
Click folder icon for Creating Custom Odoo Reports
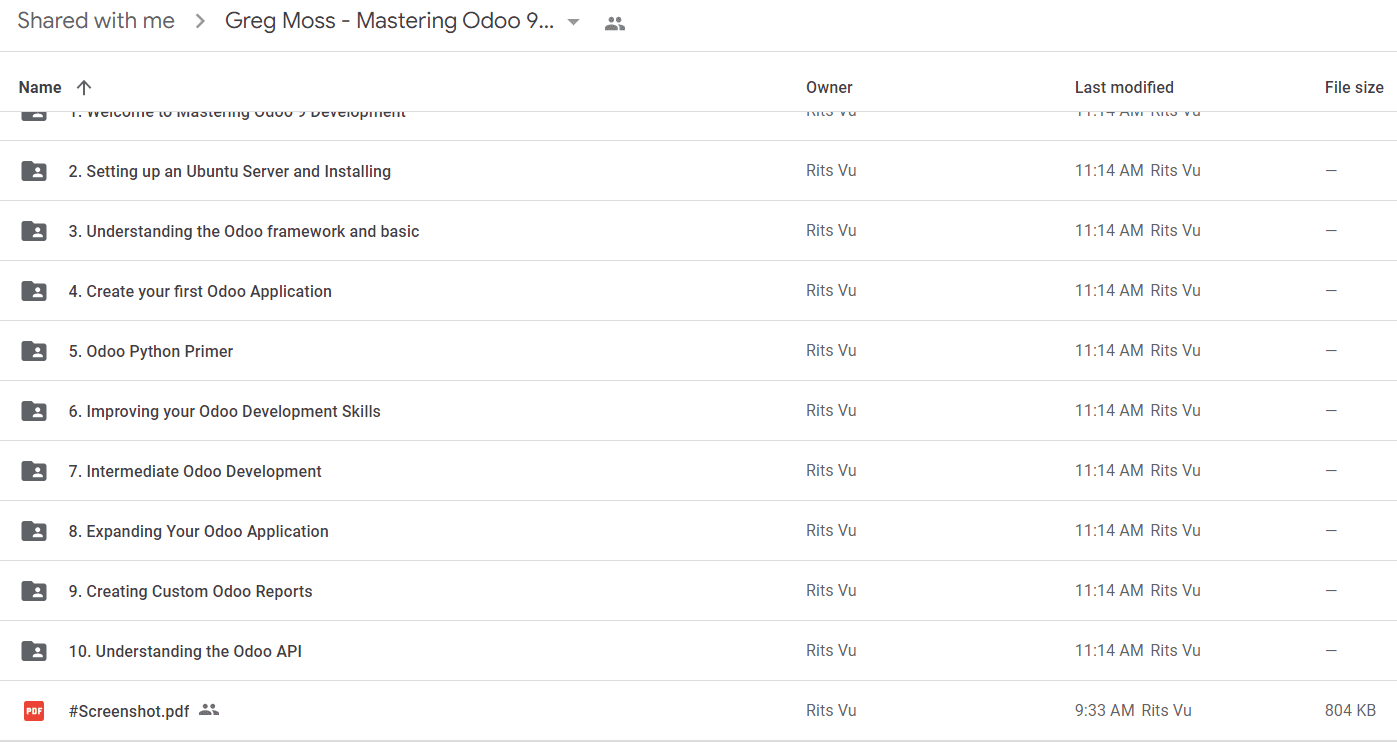tap(34, 591)
